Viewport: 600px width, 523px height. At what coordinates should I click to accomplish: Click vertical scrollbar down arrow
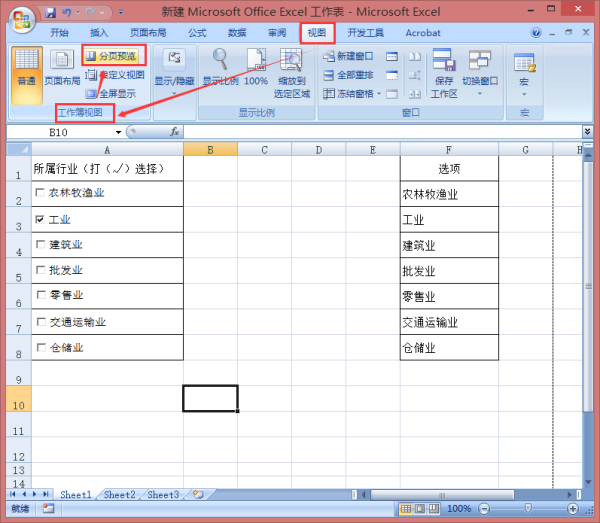(x=588, y=482)
